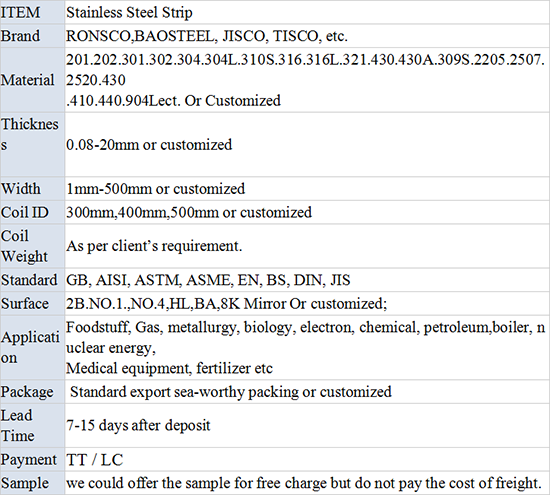The height and width of the screenshot is (495, 550).
Task: Select the 7-15 days lead time cell
Action: pyautogui.click(x=307, y=425)
